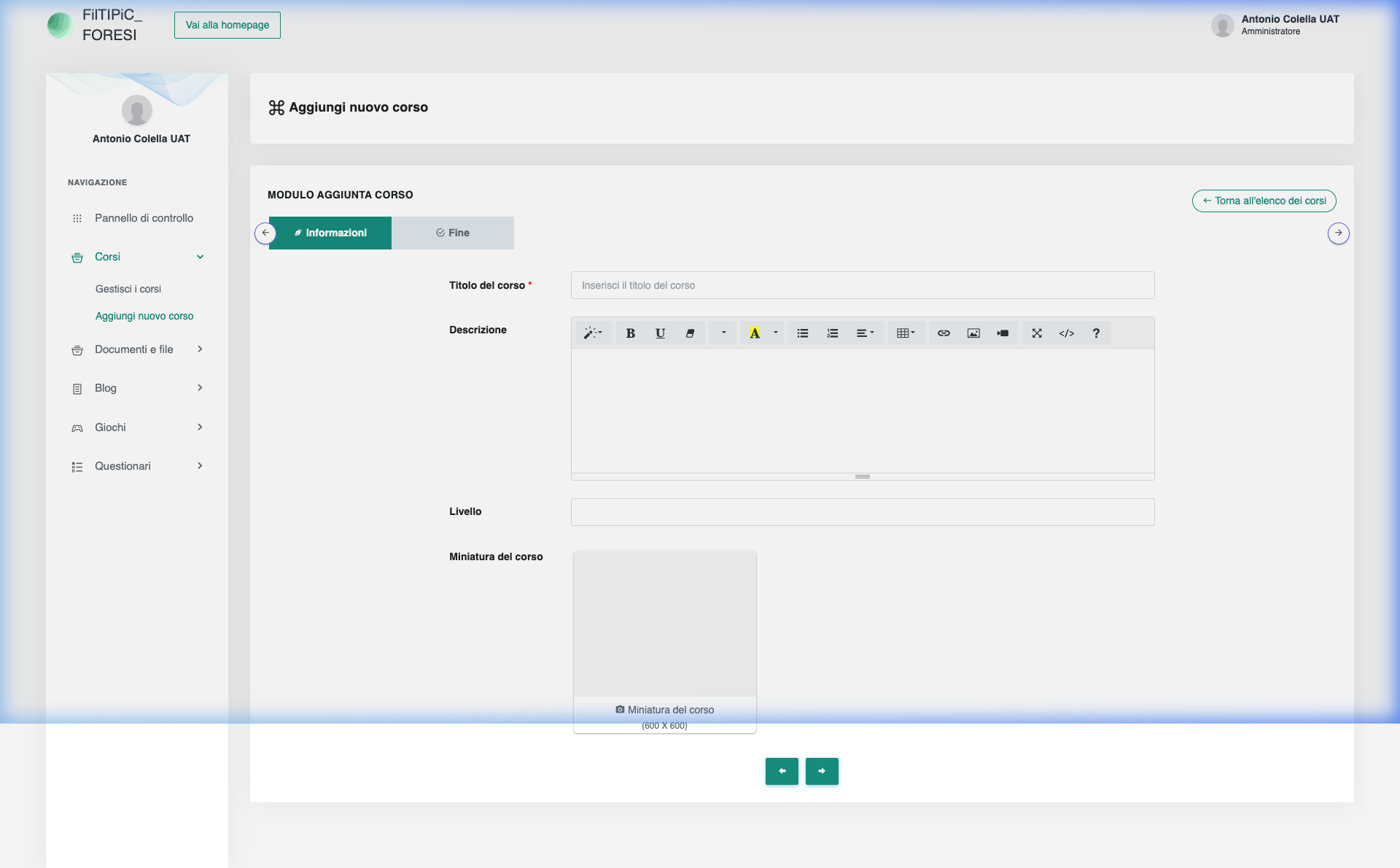This screenshot has width=1400, height=868.
Task: Insert a link in the description
Action: tap(944, 333)
